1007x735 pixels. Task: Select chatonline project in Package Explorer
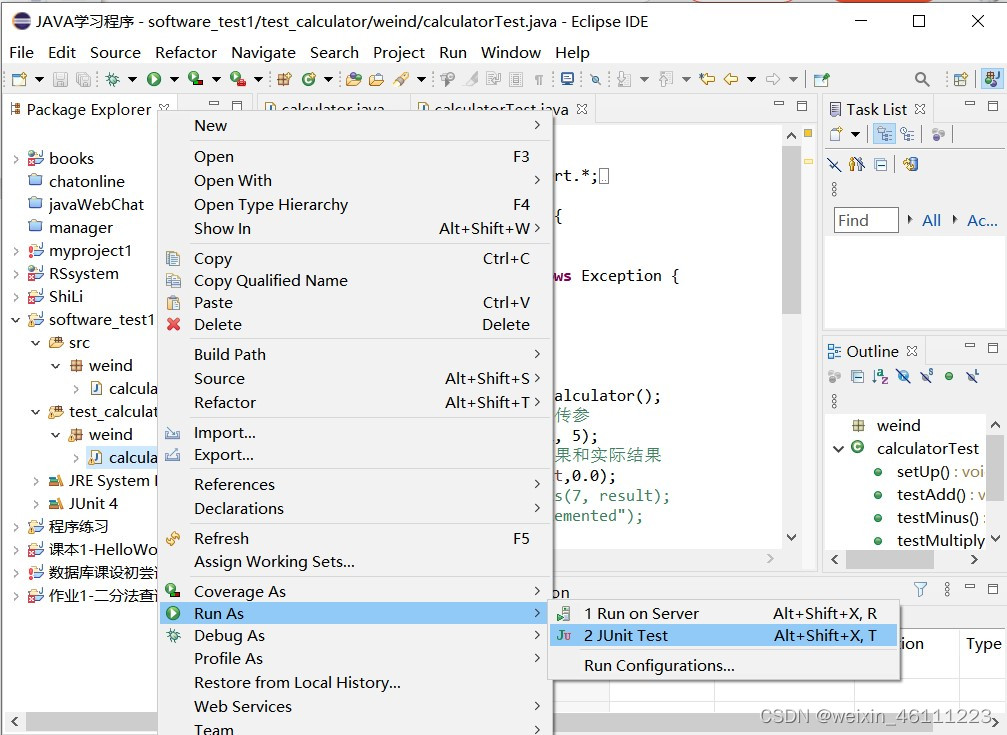(87, 182)
